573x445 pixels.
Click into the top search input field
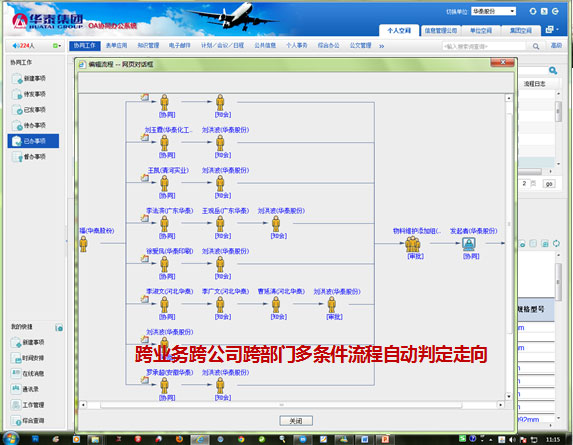click(x=484, y=46)
